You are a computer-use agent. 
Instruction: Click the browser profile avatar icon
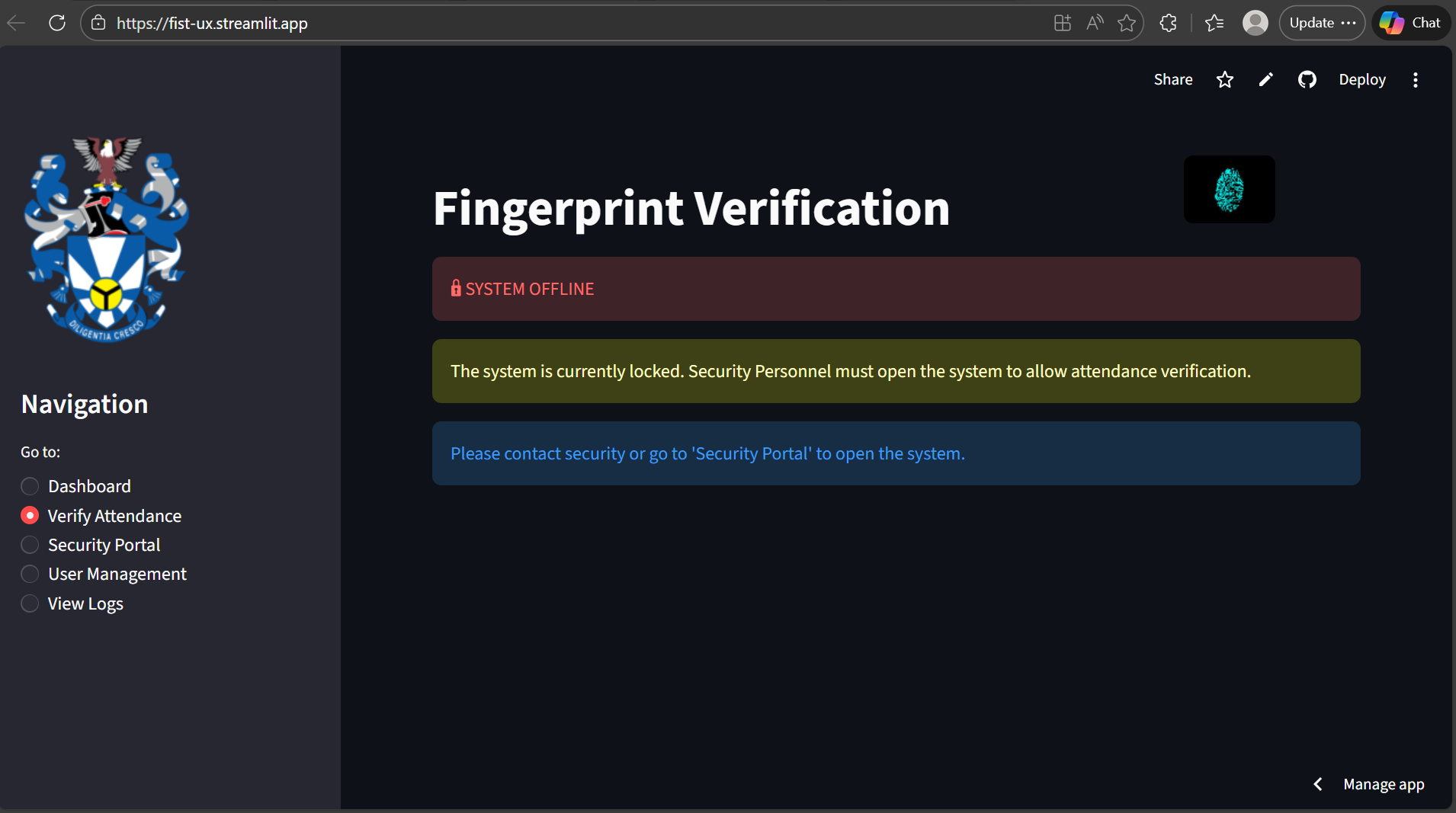coord(1255,23)
